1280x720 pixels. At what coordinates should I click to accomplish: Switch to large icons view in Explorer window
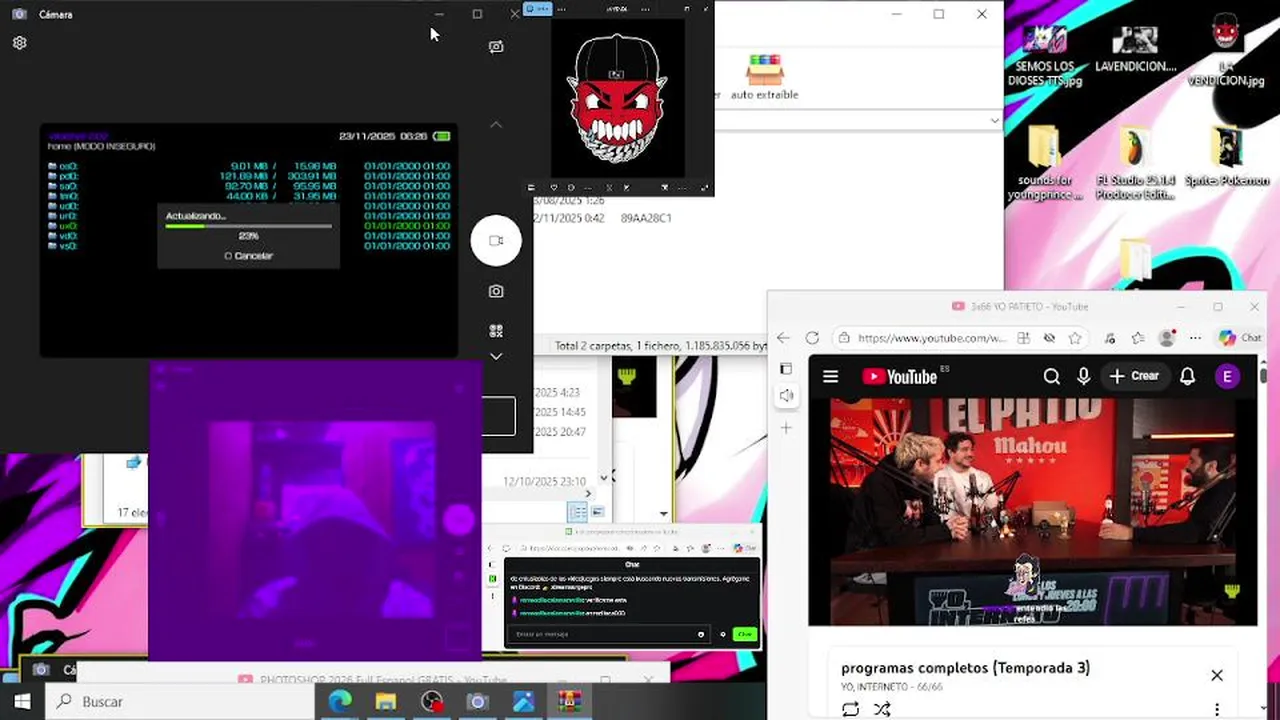point(597,512)
